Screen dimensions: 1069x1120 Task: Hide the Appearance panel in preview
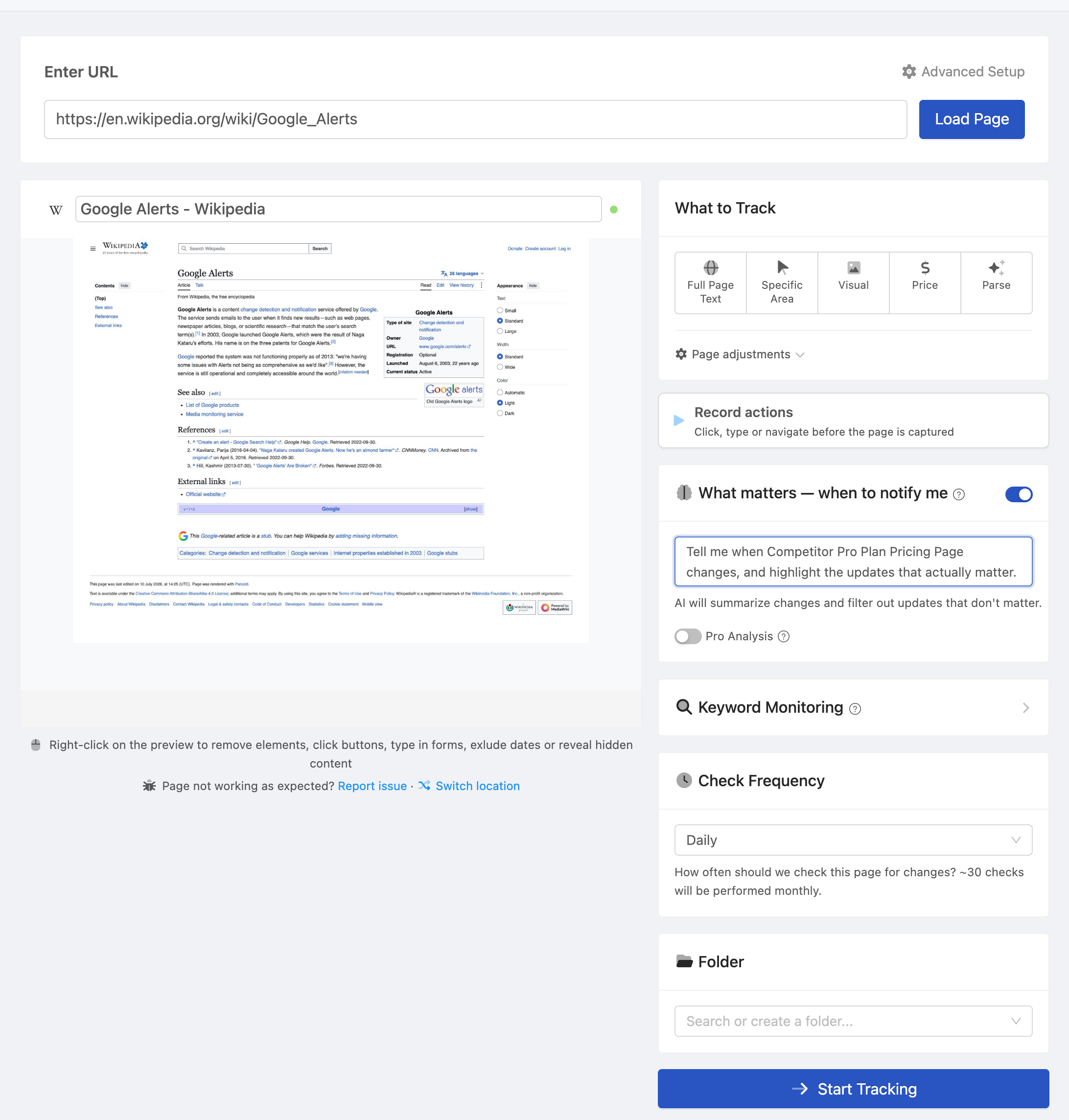pyautogui.click(x=533, y=285)
